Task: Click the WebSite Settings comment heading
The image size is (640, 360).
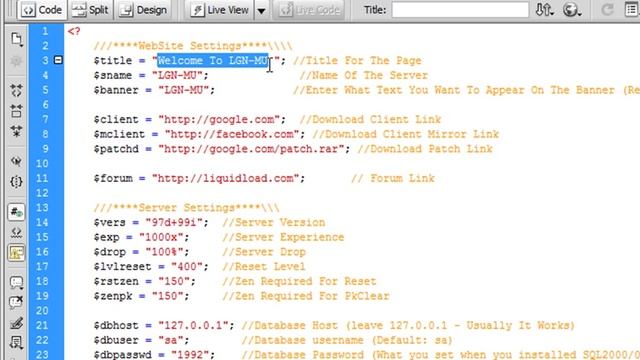Action: pyautogui.click(x=193, y=46)
